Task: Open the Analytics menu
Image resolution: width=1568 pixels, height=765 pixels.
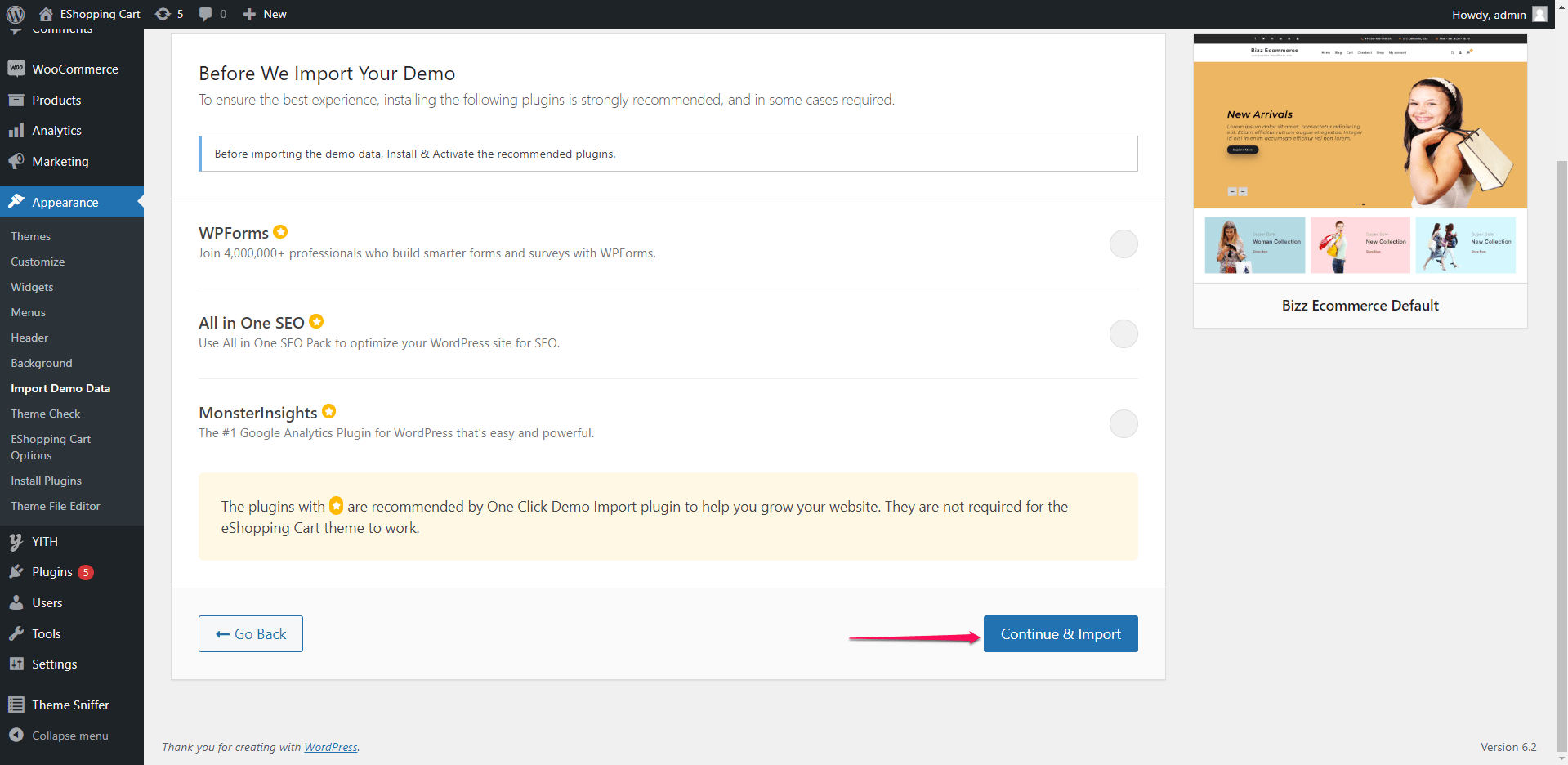Action: click(x=72, y=131)
